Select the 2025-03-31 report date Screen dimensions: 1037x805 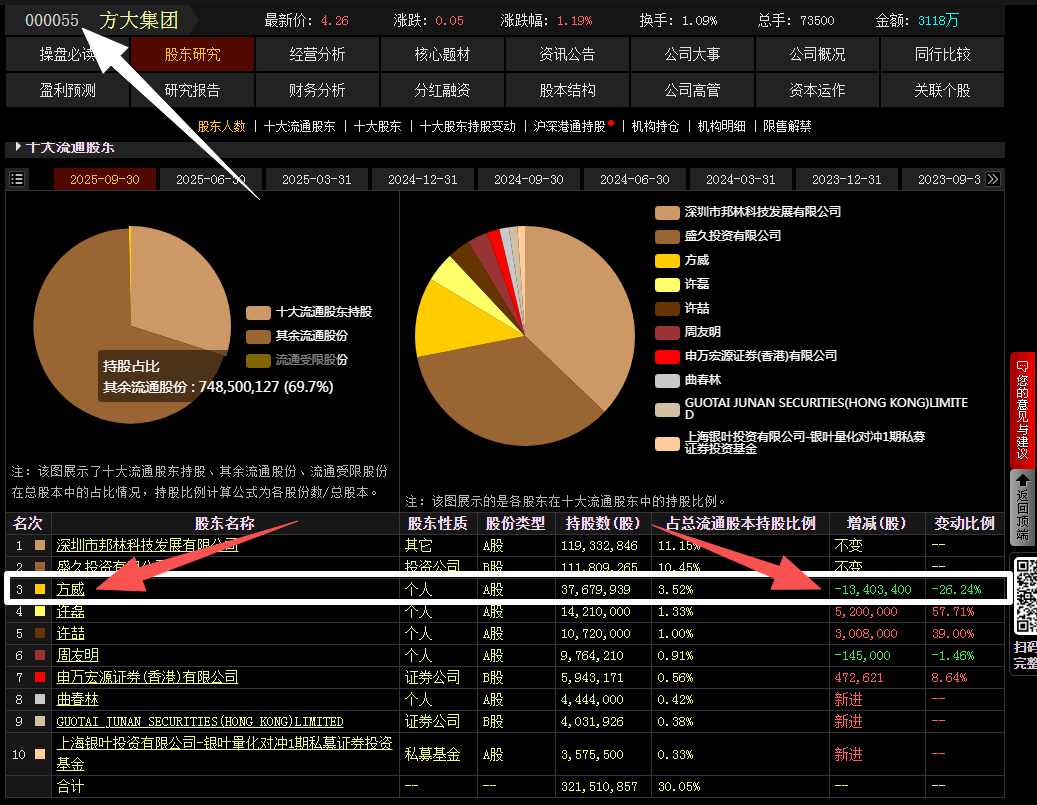pyautogui.click(x=317, y=179)
